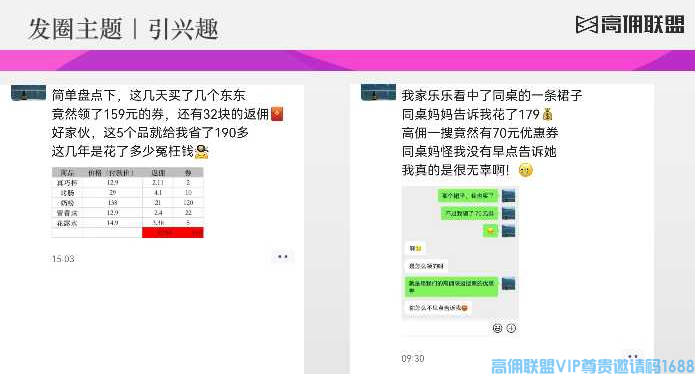Click detective emoji after 冤枉钱
Screen dimensions: 695x374
202,152
